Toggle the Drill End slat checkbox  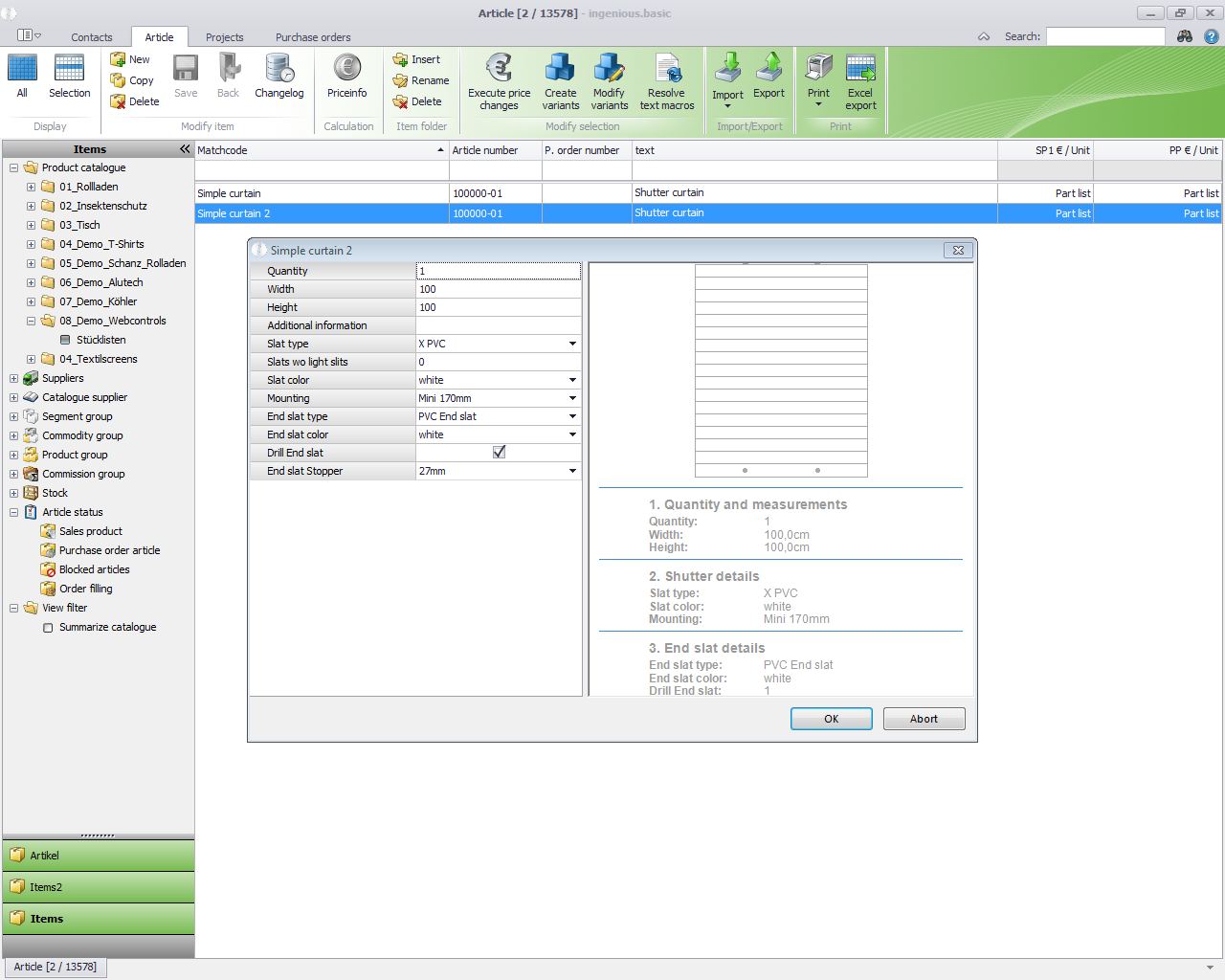tap(499, 453)
